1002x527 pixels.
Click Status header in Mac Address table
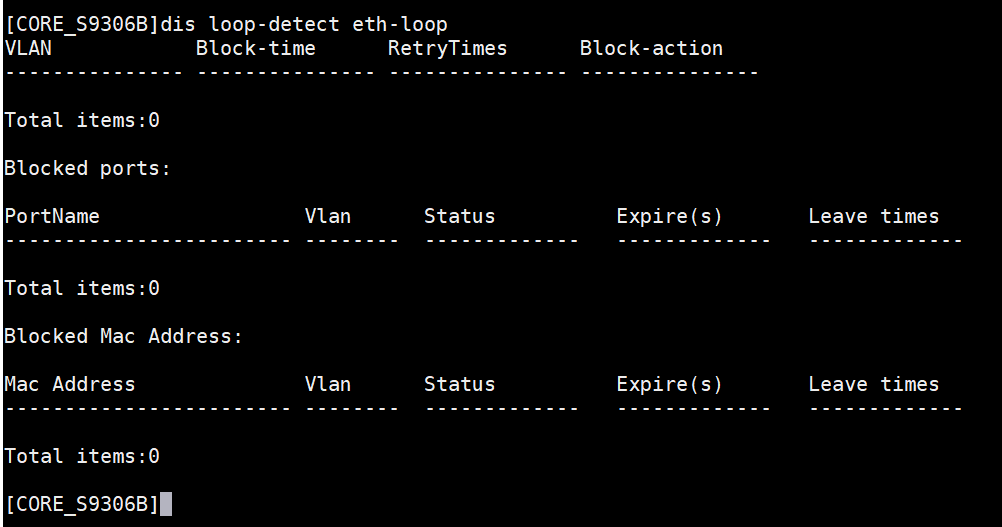point(459,385)
